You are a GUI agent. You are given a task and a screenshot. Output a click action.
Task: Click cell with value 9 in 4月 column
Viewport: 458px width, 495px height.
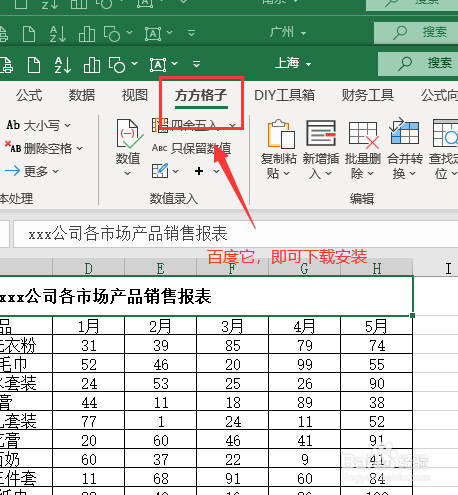pos(304,459)
